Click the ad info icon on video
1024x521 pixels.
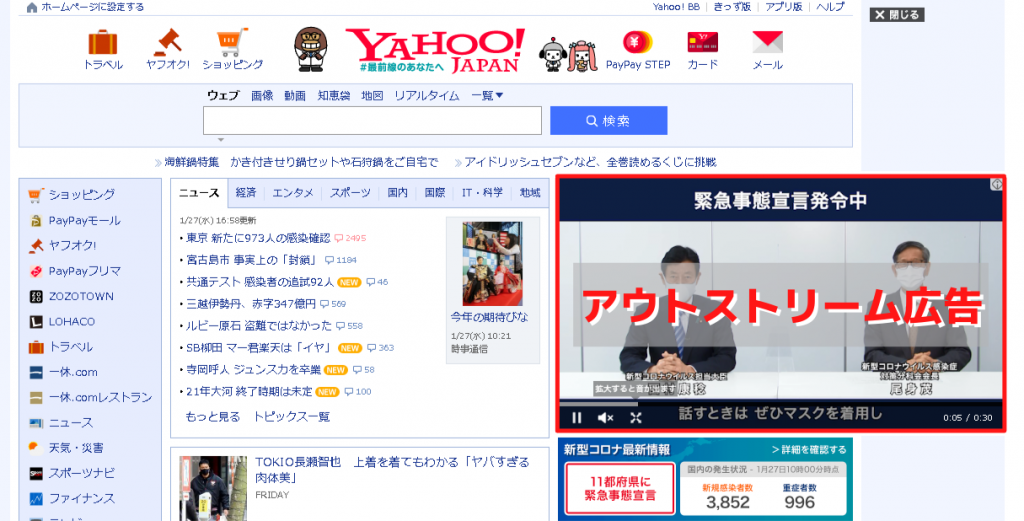point(997,185)
